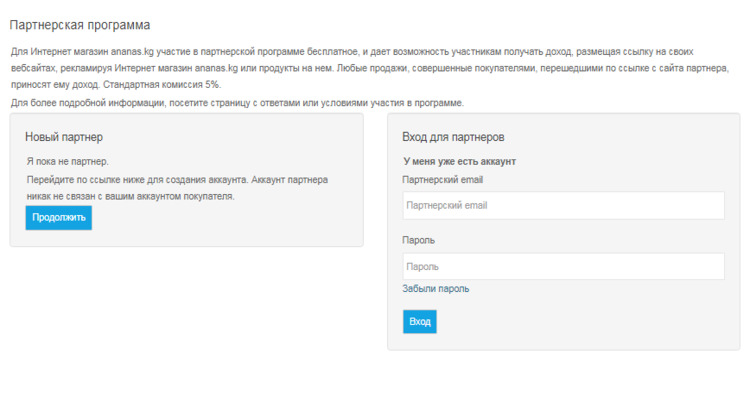The width and height of the screenshot is (750, 400).
Task: Focus the Пароль input field
Action: tap(563, 267)
